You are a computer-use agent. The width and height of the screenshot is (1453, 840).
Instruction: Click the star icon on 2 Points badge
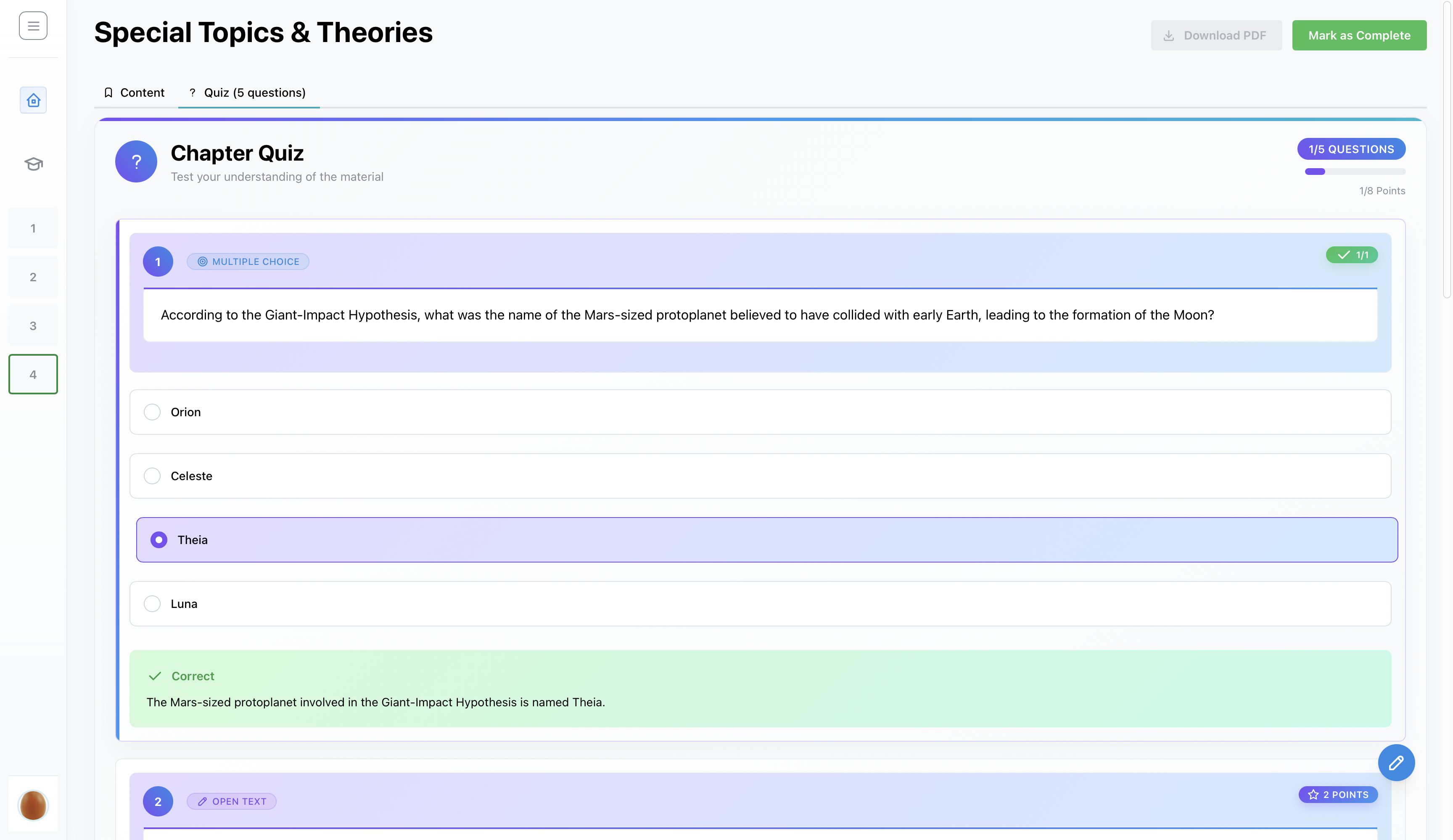1313,795
